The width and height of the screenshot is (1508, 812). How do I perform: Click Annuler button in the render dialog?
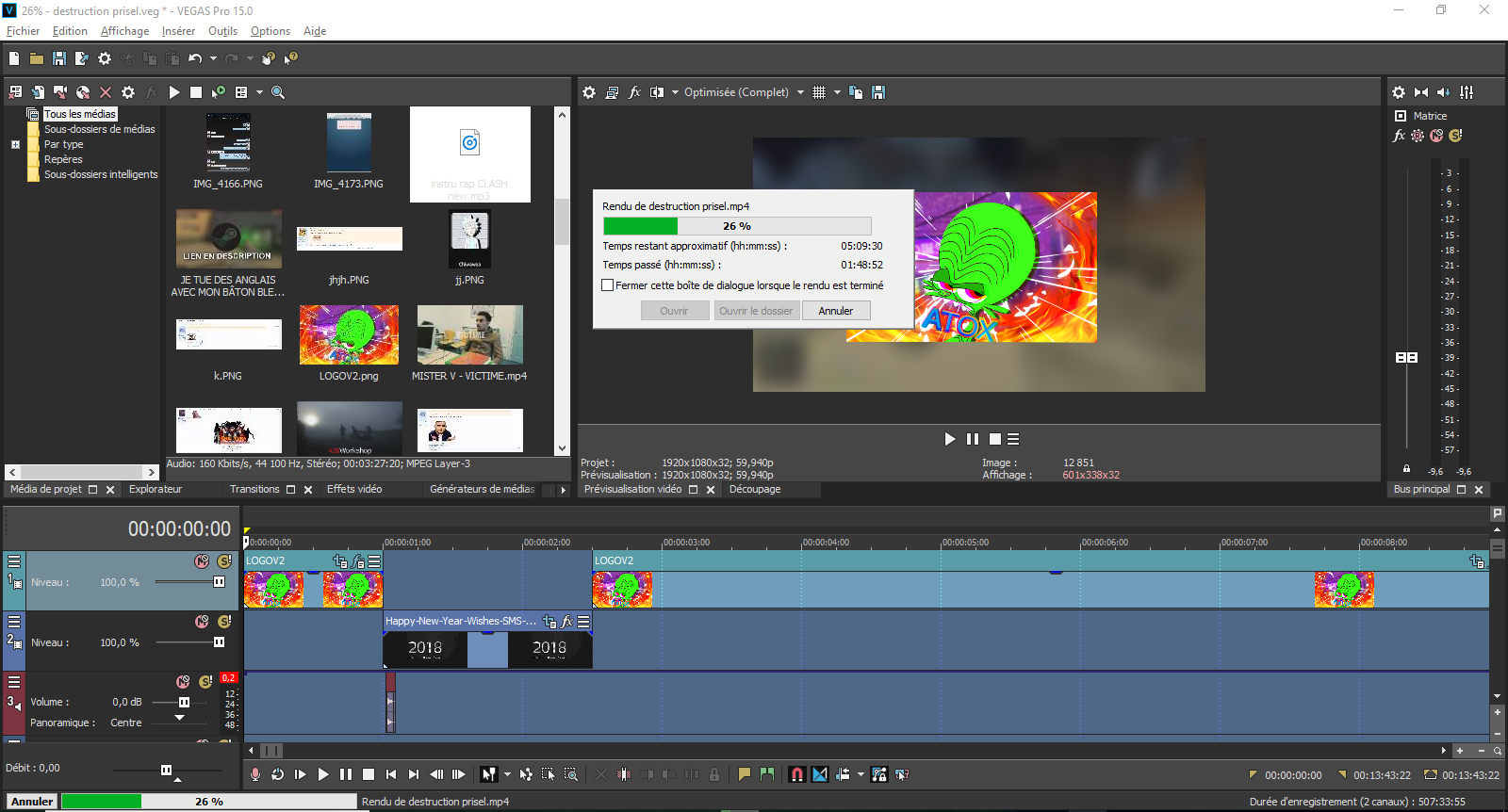point(836,311)
